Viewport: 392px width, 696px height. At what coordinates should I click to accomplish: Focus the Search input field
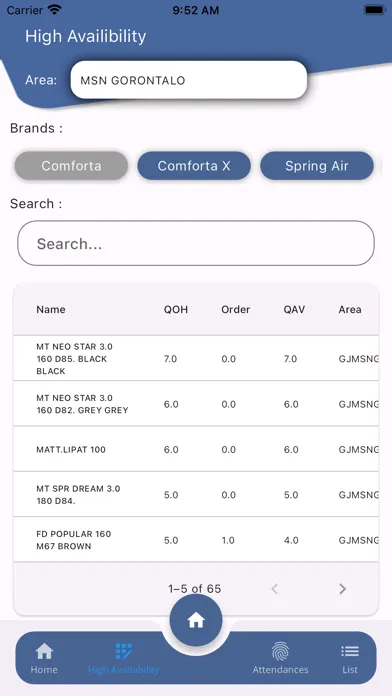[196, 243]
